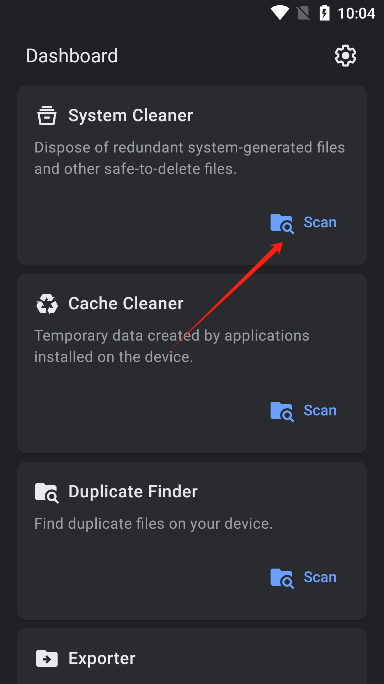
Task: Tap the Cache Cleaner description text
Action: (x=171, y=346)
